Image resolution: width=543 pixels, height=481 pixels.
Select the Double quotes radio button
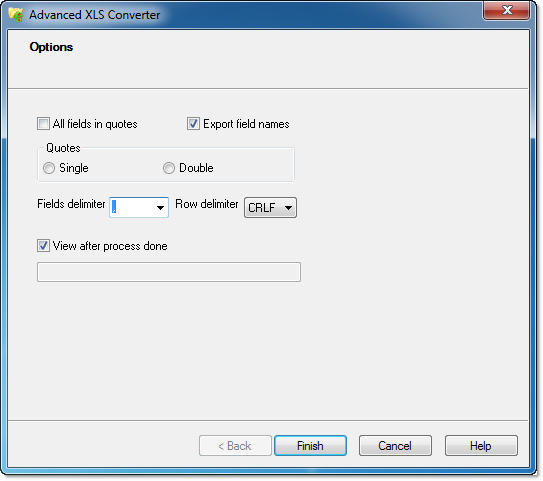(x=169, y=168)
